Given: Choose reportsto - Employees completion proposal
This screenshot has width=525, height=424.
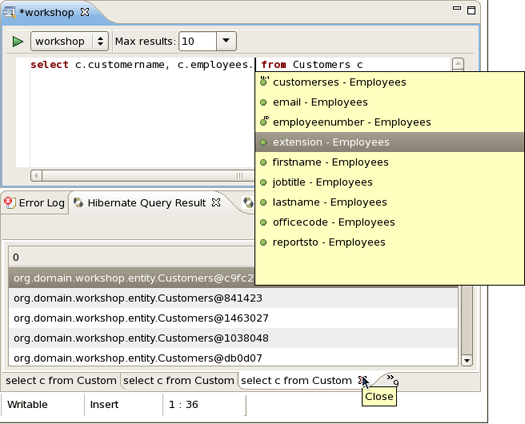Looking at the screenshot, I should pos(390,242).
